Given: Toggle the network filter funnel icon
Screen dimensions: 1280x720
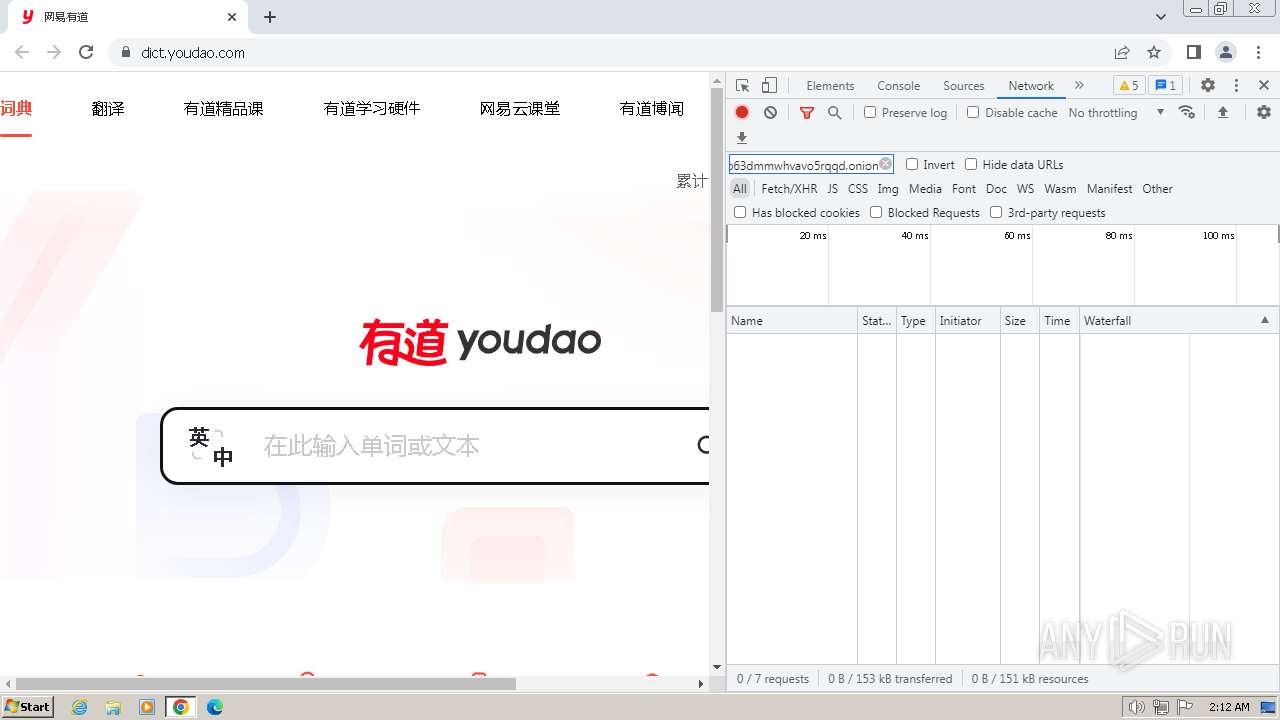Looking at the screenshot, I should [x=807, y=112].
